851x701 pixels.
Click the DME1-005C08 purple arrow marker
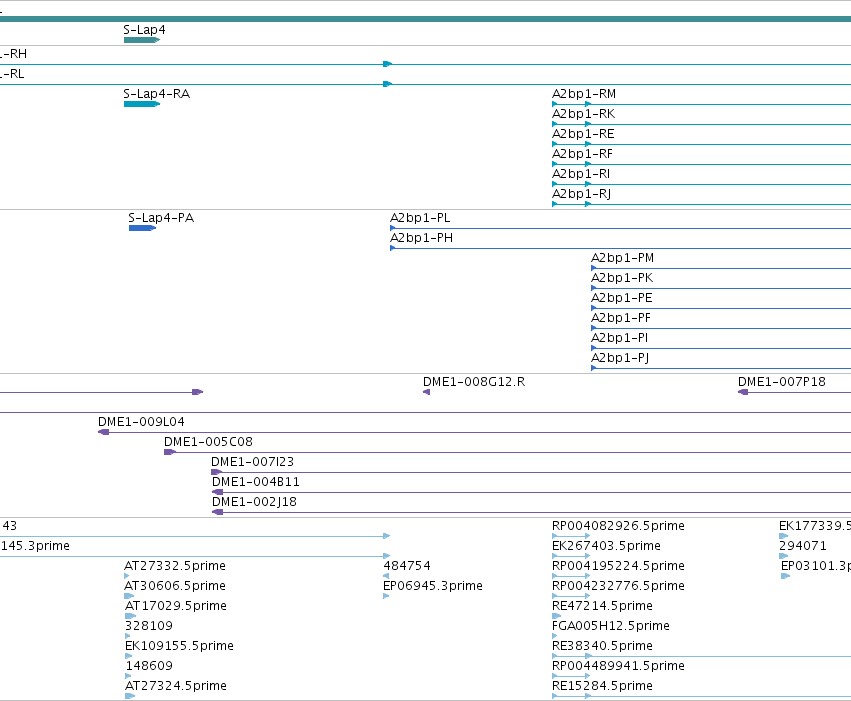(x=170, y=452)
